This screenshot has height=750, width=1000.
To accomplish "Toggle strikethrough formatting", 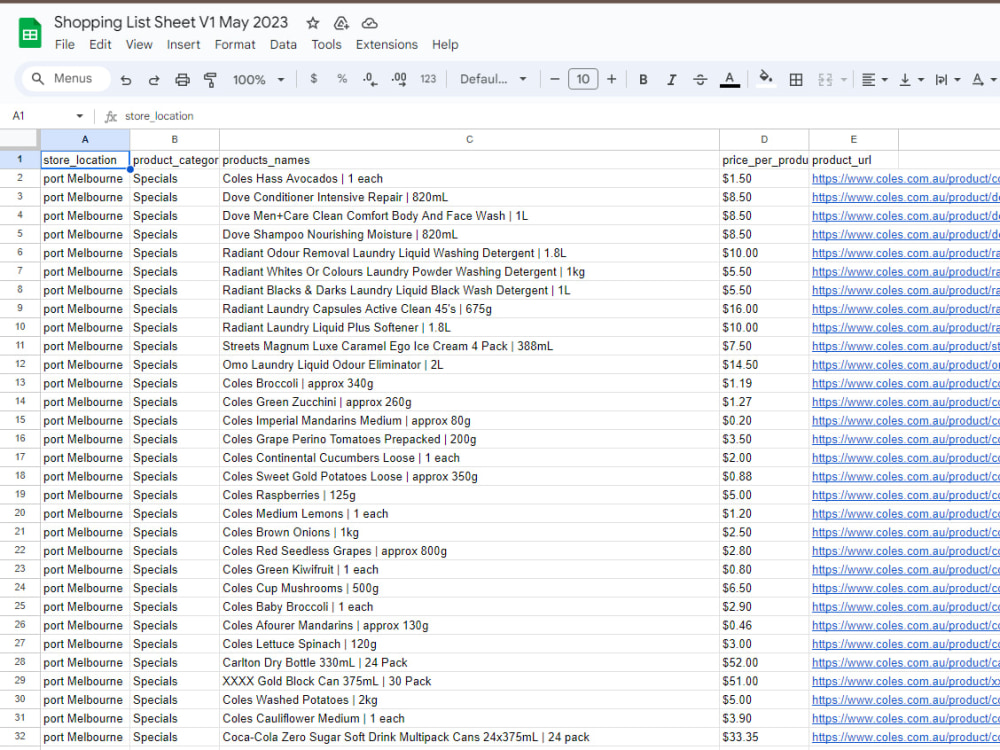I will tap(700, 79).
